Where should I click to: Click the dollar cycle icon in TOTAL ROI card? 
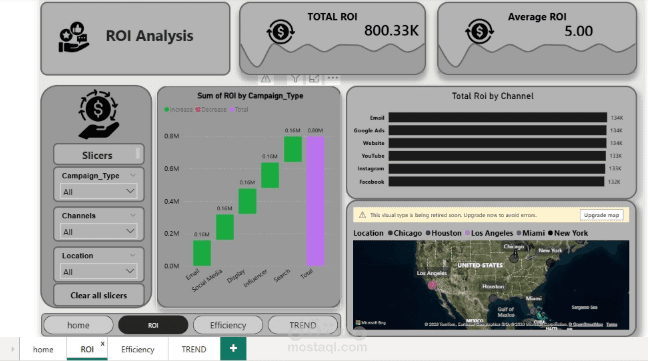(x=280, y=31)
